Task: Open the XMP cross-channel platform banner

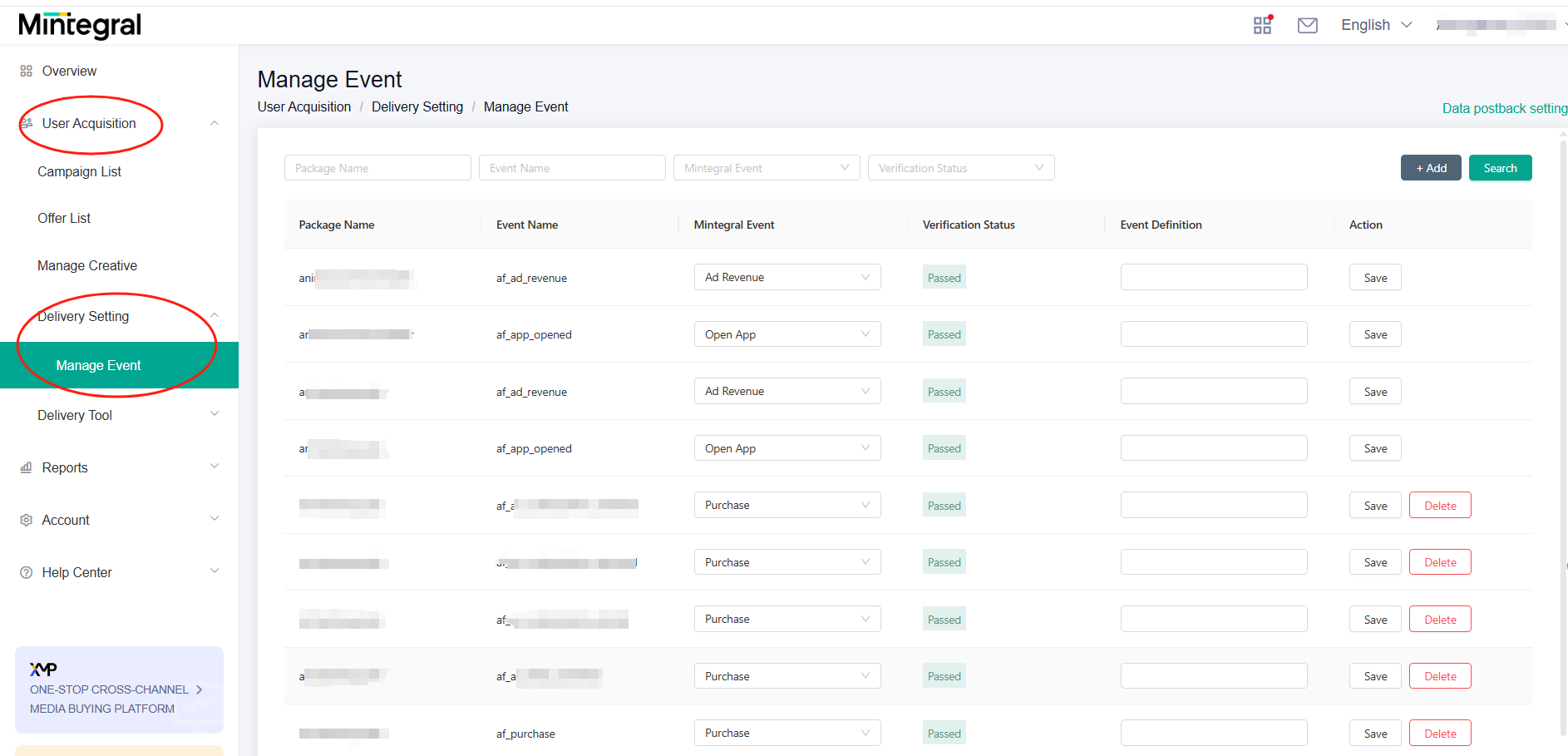Action: click(x=119, y=689)
